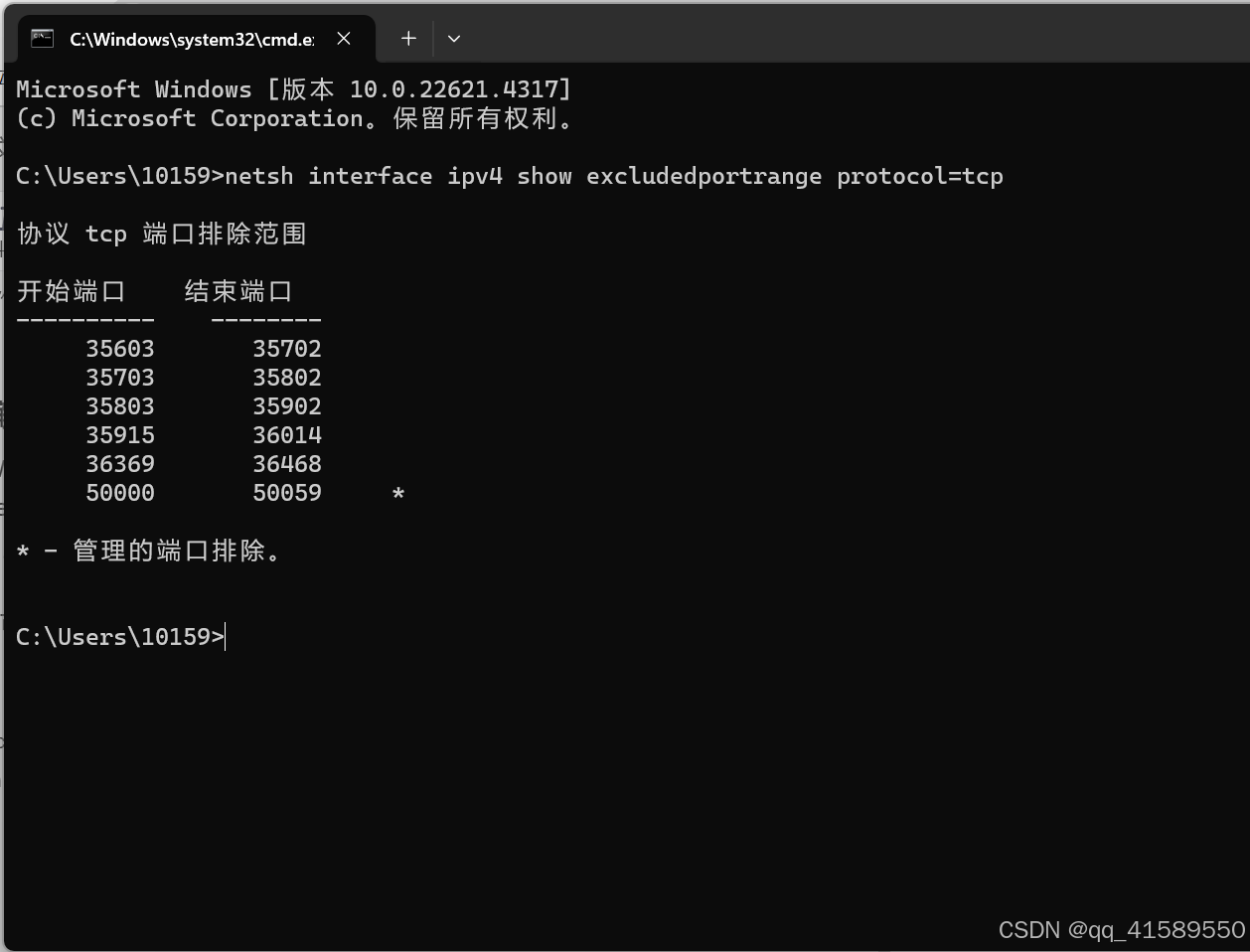1250x952 pixels.
Task: Click the asterisk marking managed exclusion
Action: pyautogui.click(x=399, y=492)
